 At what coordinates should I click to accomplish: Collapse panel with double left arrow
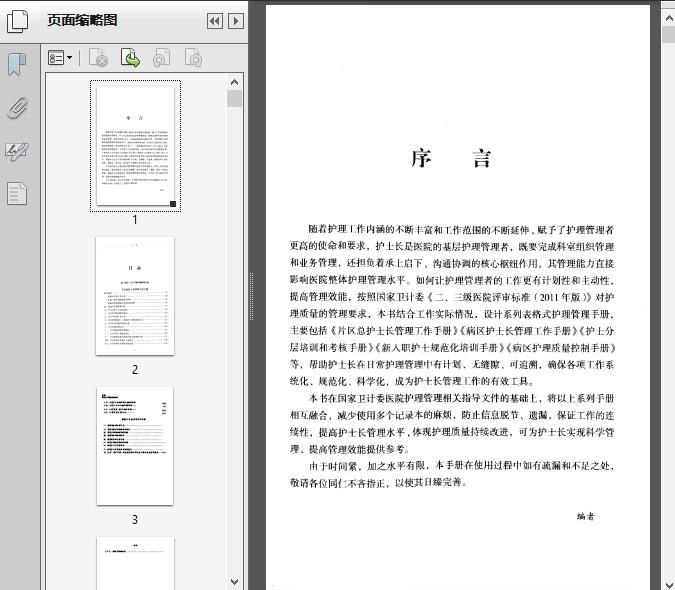(215, 21)
